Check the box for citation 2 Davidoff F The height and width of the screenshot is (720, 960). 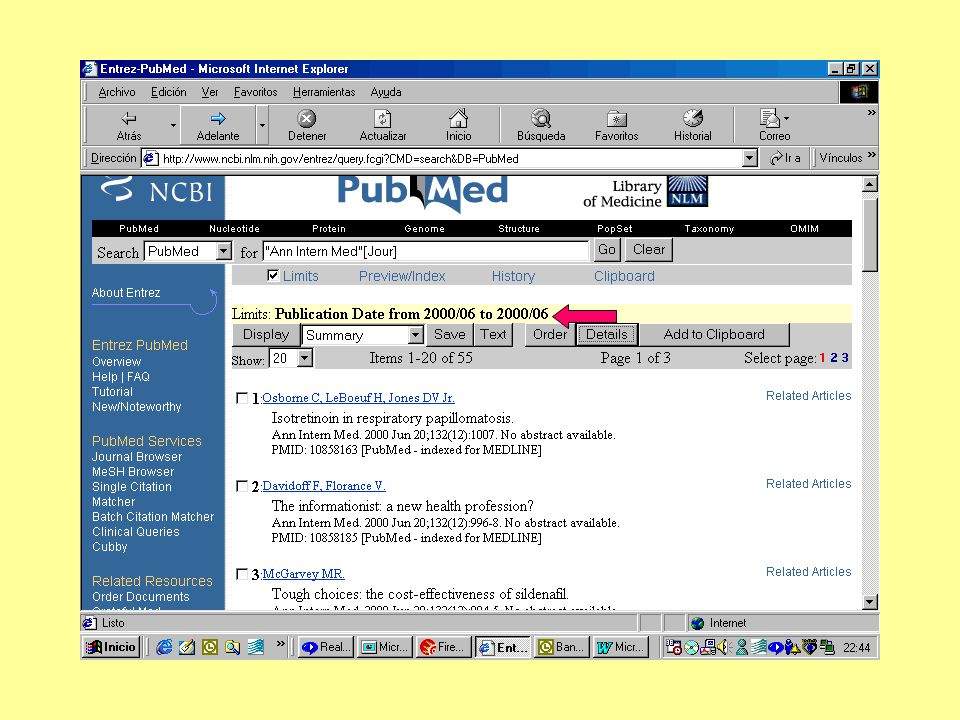(x=242, y=487)
